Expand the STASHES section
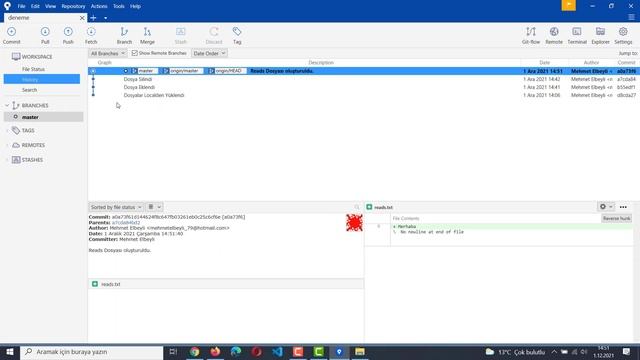 point(7,160)
